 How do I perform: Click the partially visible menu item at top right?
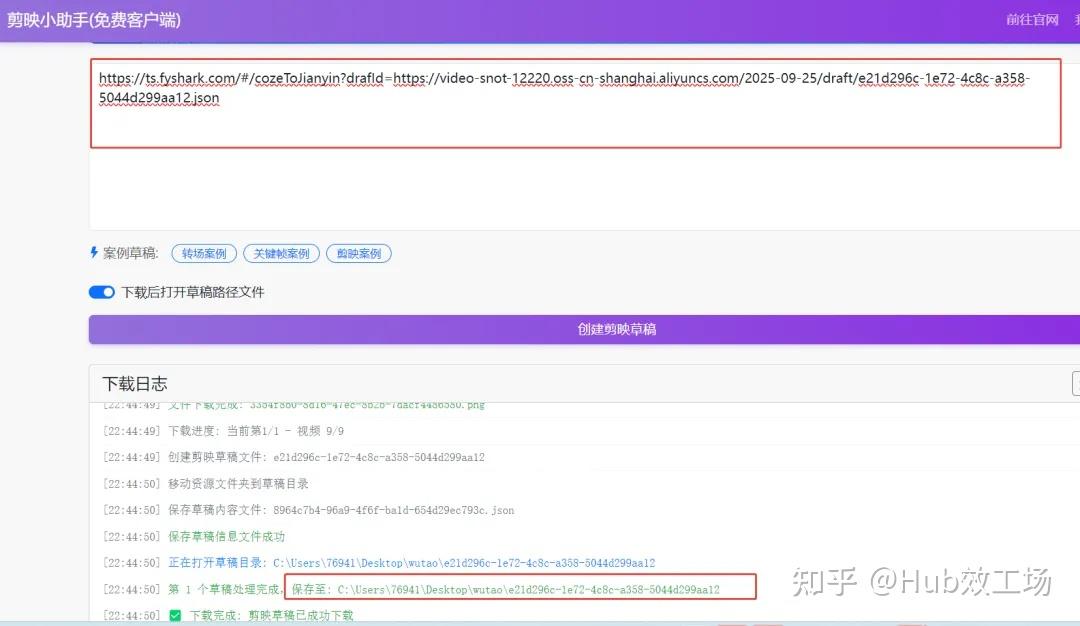(1075, 20)
